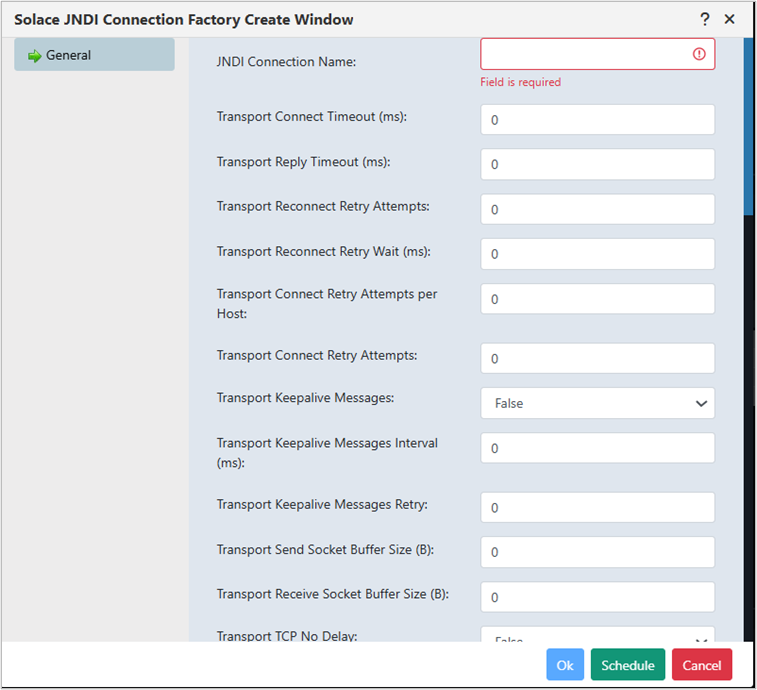This screenshot has width=757, height=690.
Task: Open Transport TCP No Delay dropdown
Action: coord(597,634)
